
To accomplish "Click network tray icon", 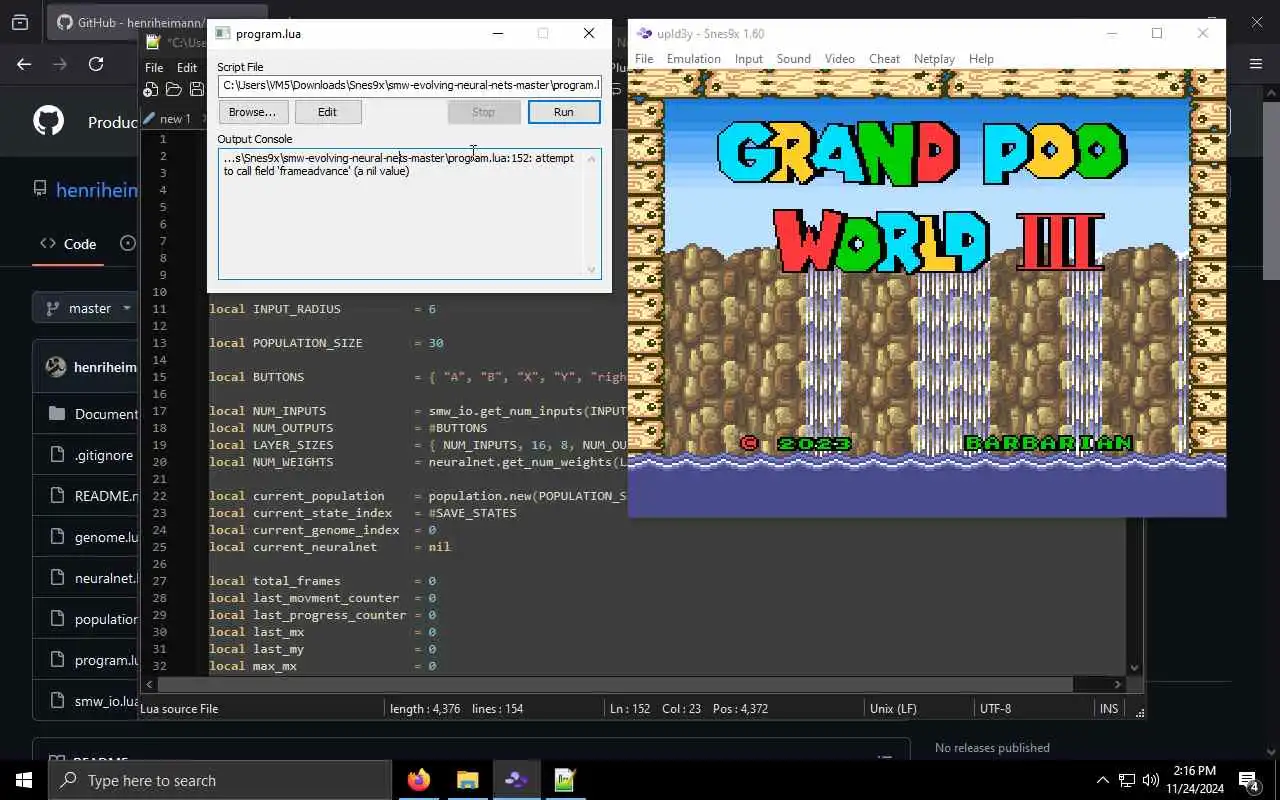I will (1127, 780).
